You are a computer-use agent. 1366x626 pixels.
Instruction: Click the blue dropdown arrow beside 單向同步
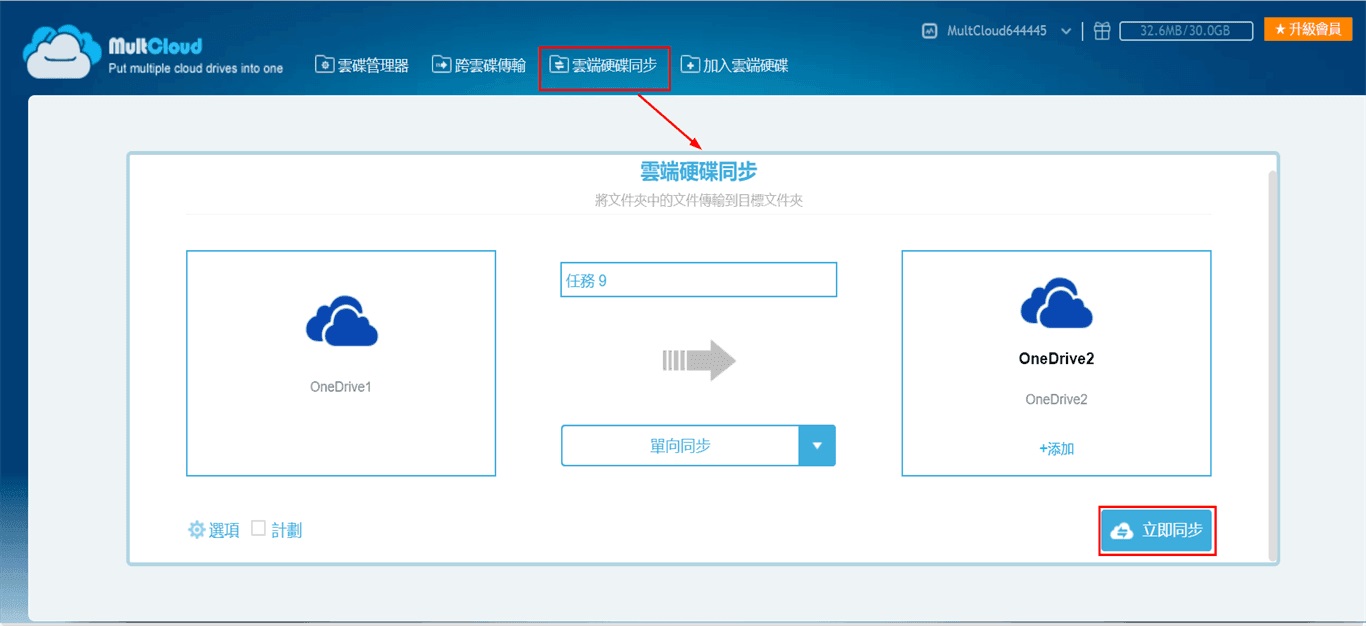pyautogui.click(x=817, y=445)
